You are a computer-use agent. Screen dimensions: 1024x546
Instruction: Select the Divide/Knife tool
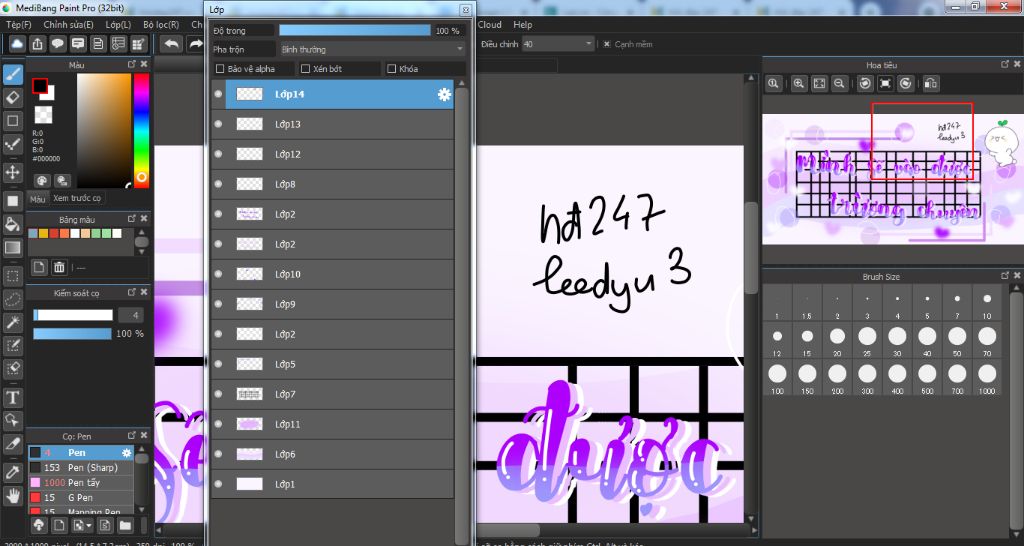pos(12,443)
